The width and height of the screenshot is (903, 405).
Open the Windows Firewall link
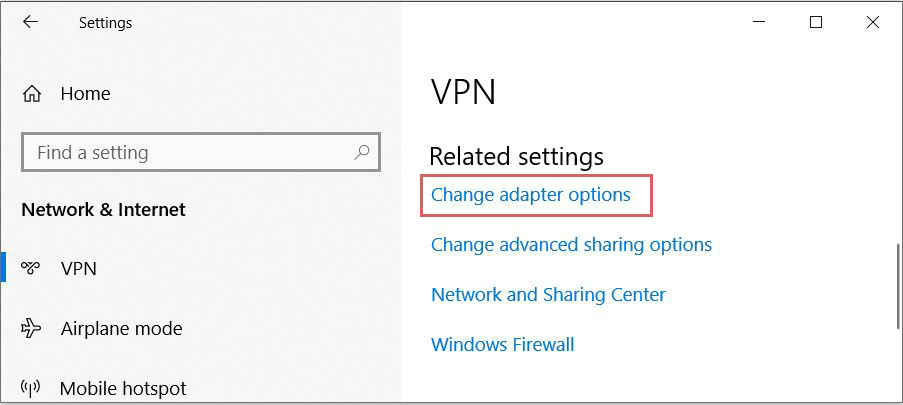503,345
